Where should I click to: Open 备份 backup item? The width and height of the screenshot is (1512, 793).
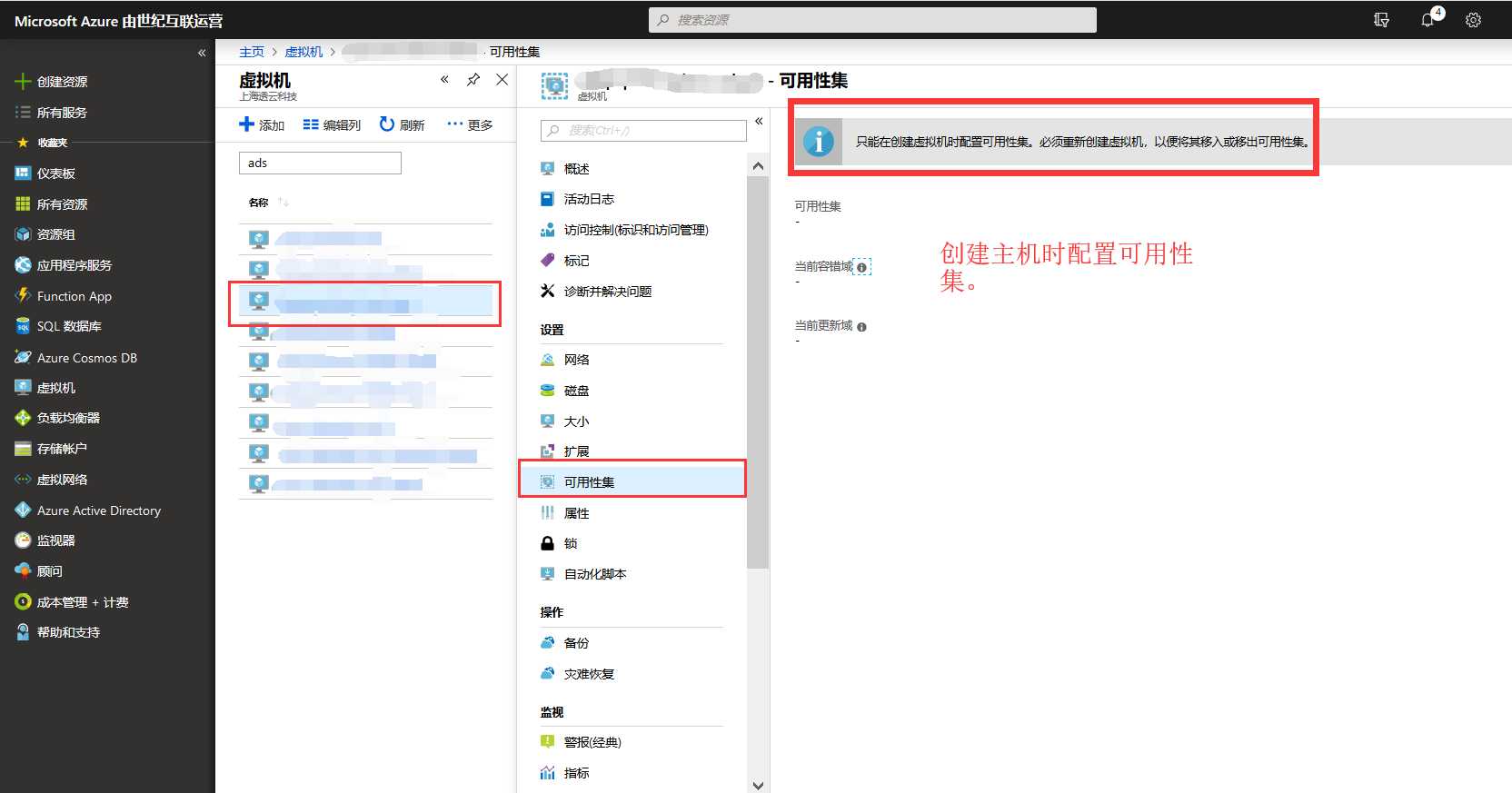576,643
